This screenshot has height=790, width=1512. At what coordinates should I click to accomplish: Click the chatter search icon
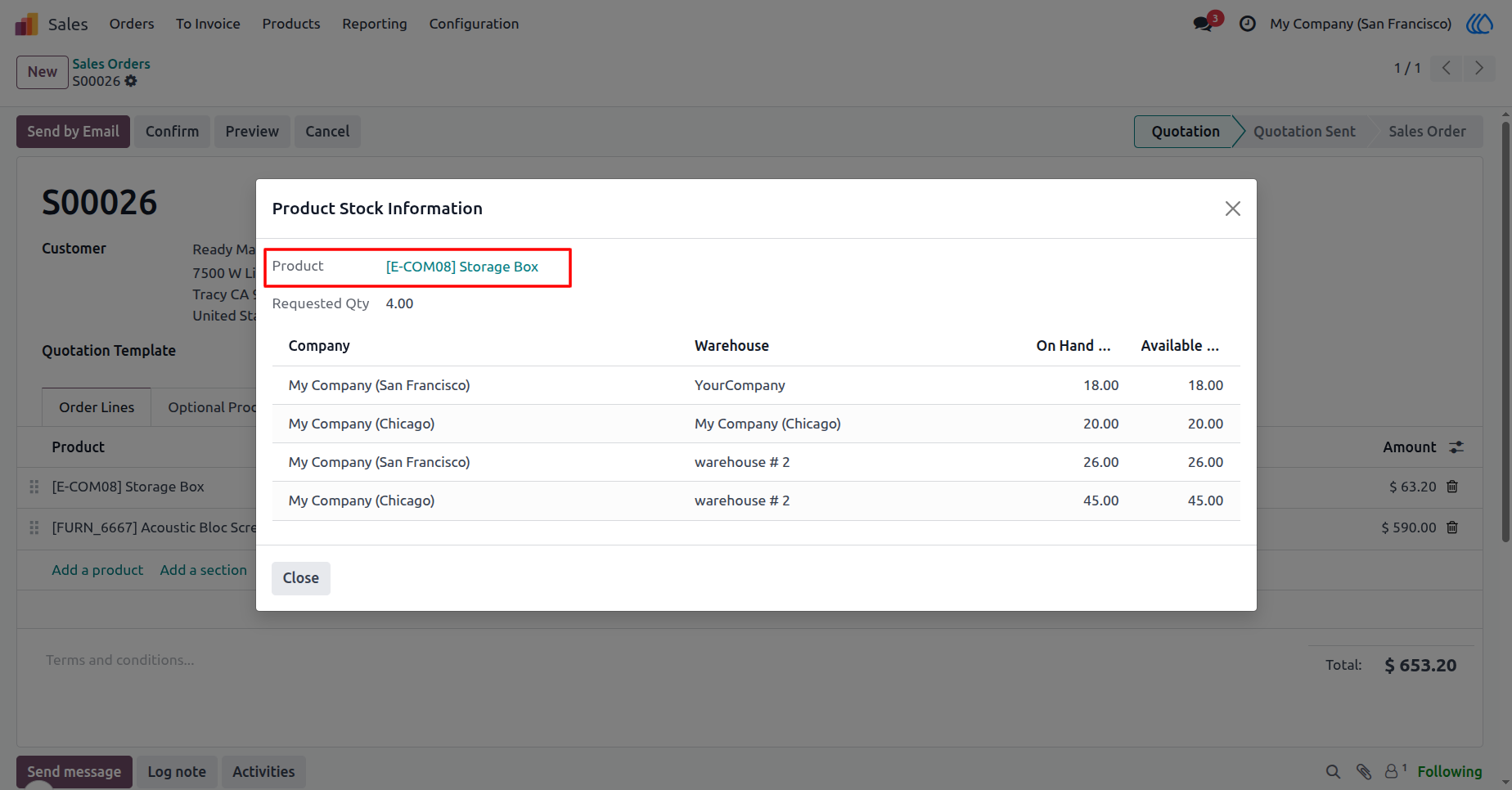[1333, 771]
